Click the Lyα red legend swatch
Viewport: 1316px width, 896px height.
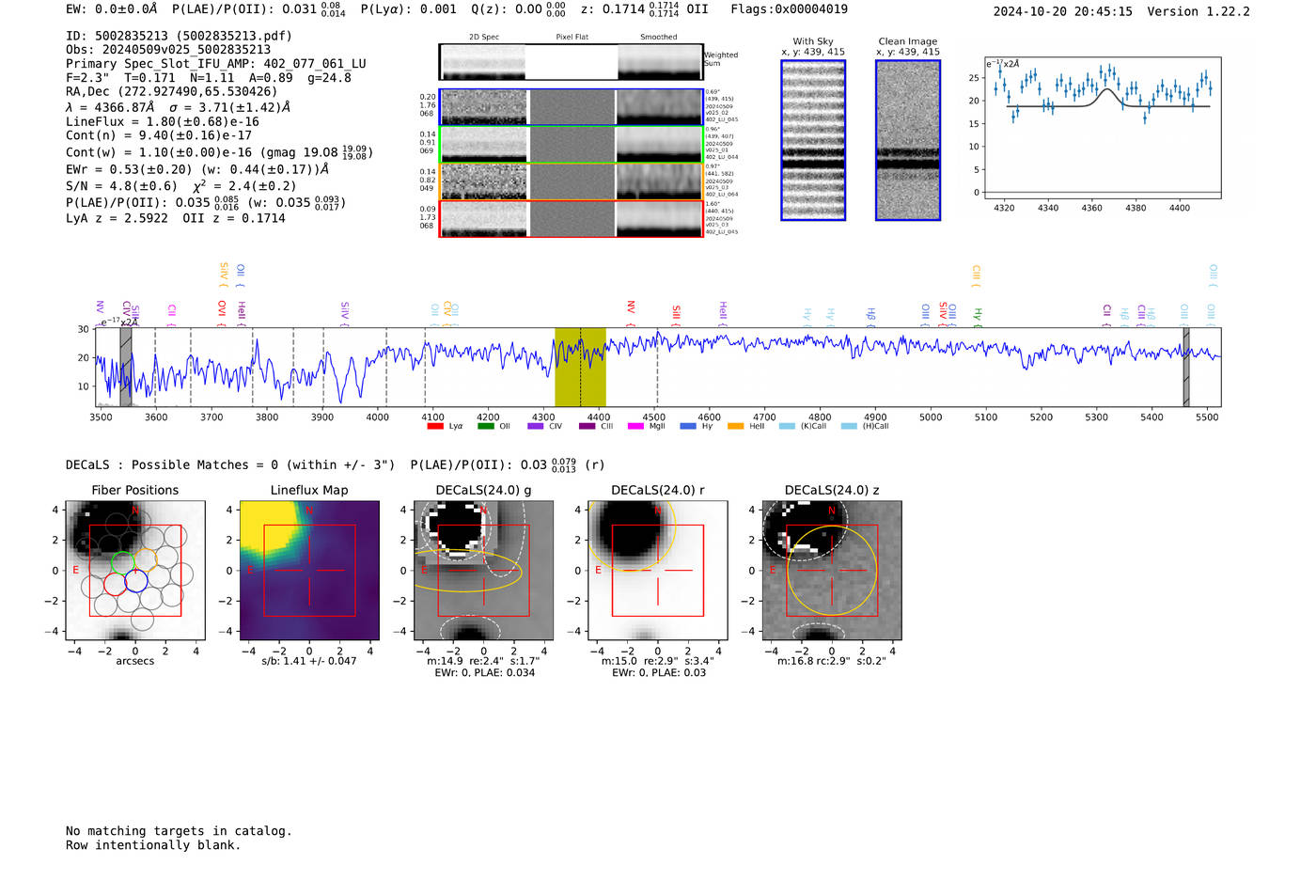[x=434, y=426]
